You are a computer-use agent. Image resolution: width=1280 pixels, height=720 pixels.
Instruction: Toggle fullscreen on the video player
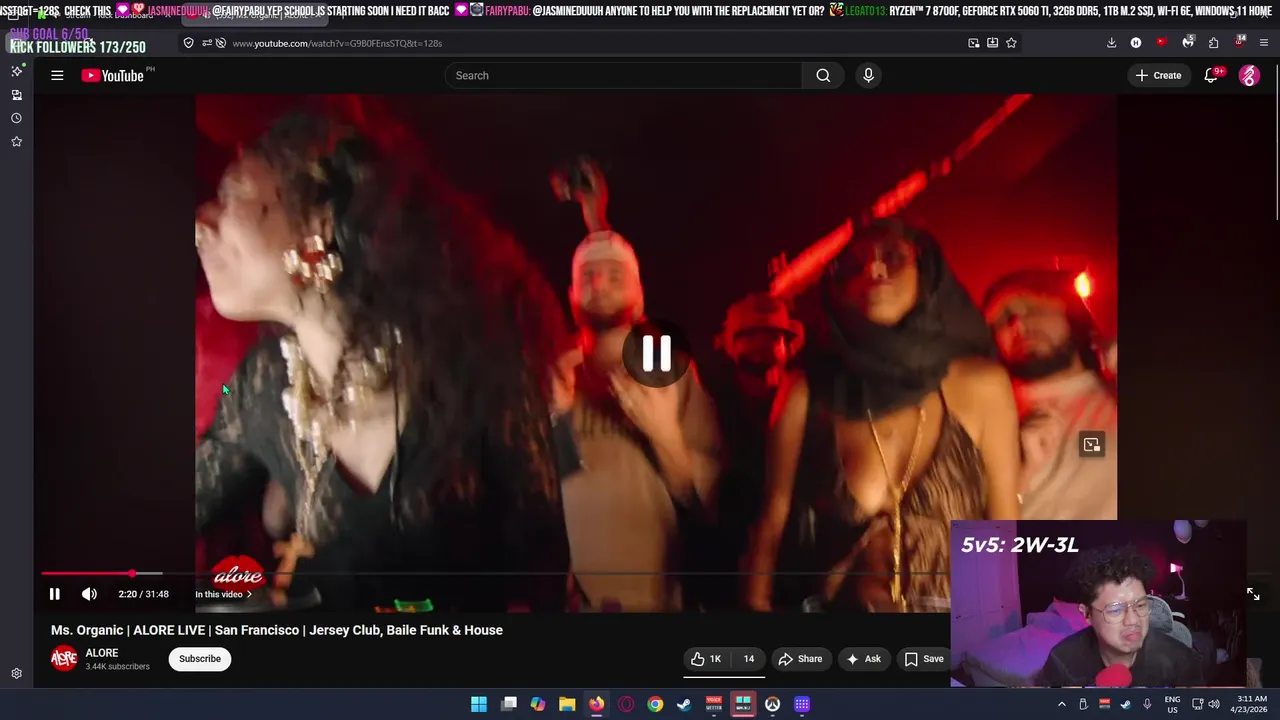[x=1253, y=594]
